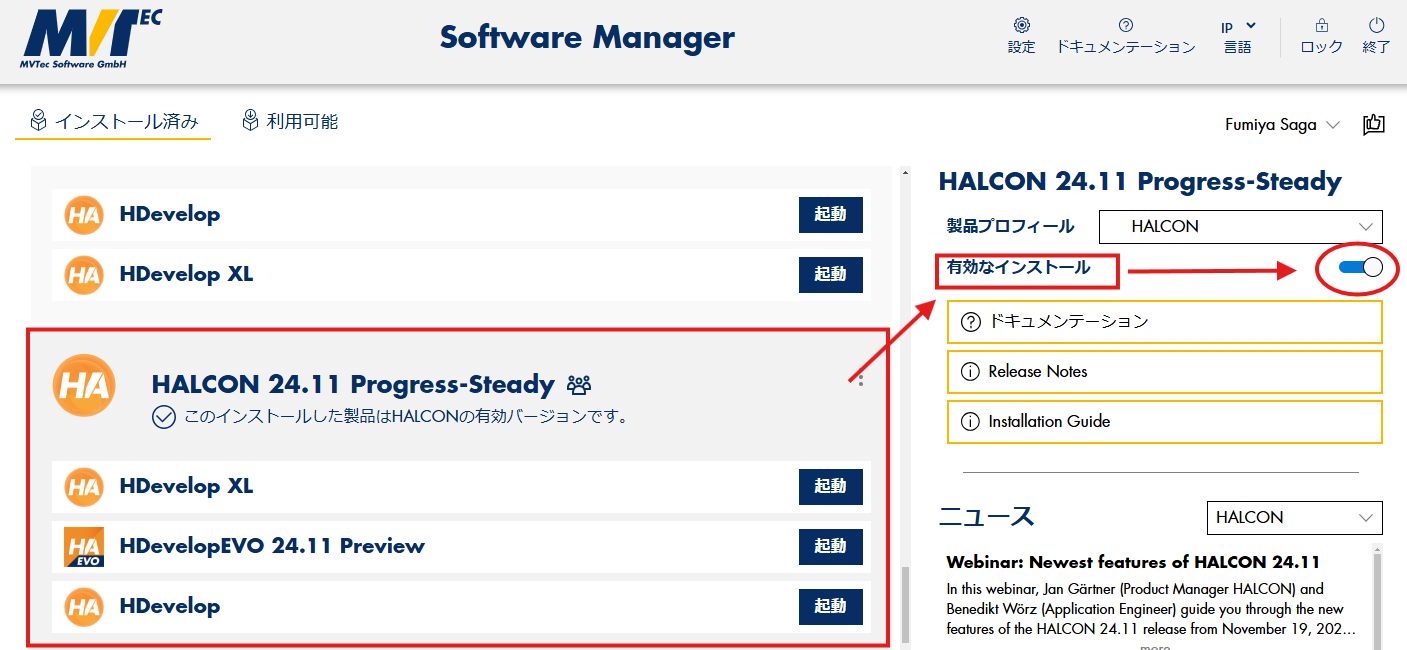The height and width of the screenshot is (650, 1407).
Task: Expand the 製品プロフィール HALCON dropdown
Action: [x=1240, y=227]
